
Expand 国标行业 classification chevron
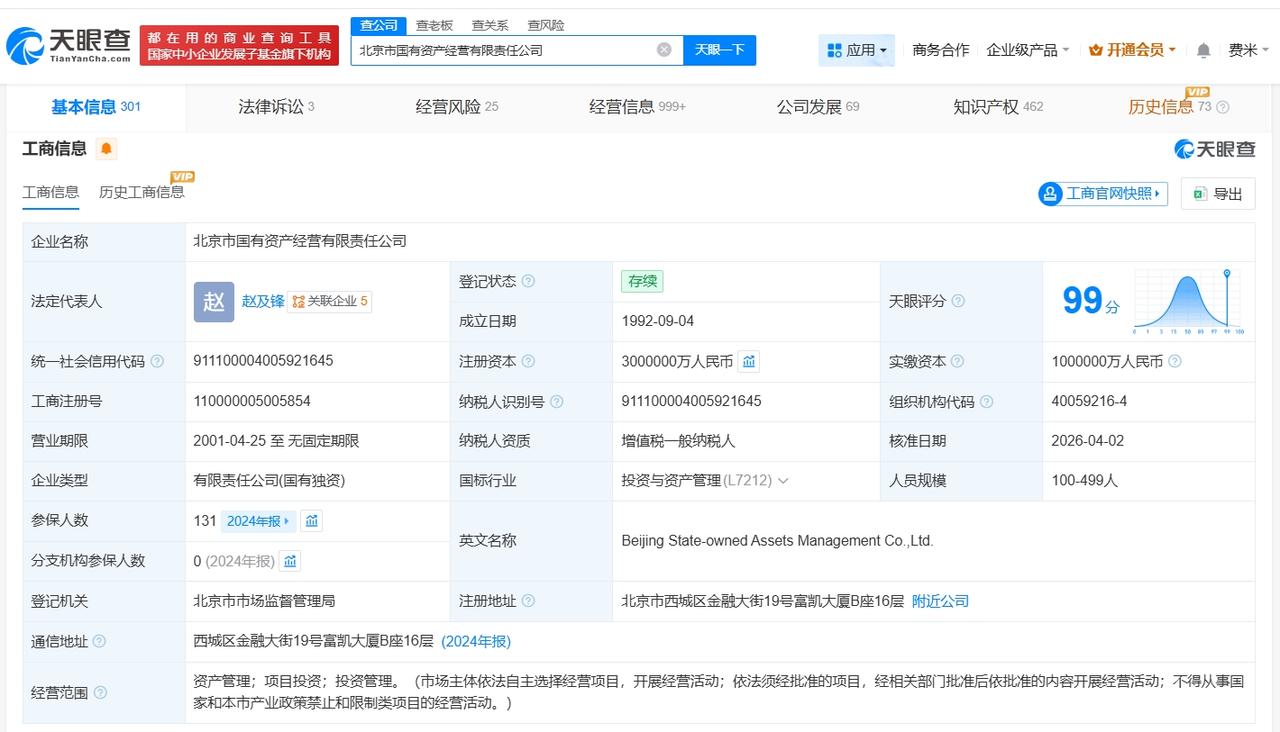(783, 481)
